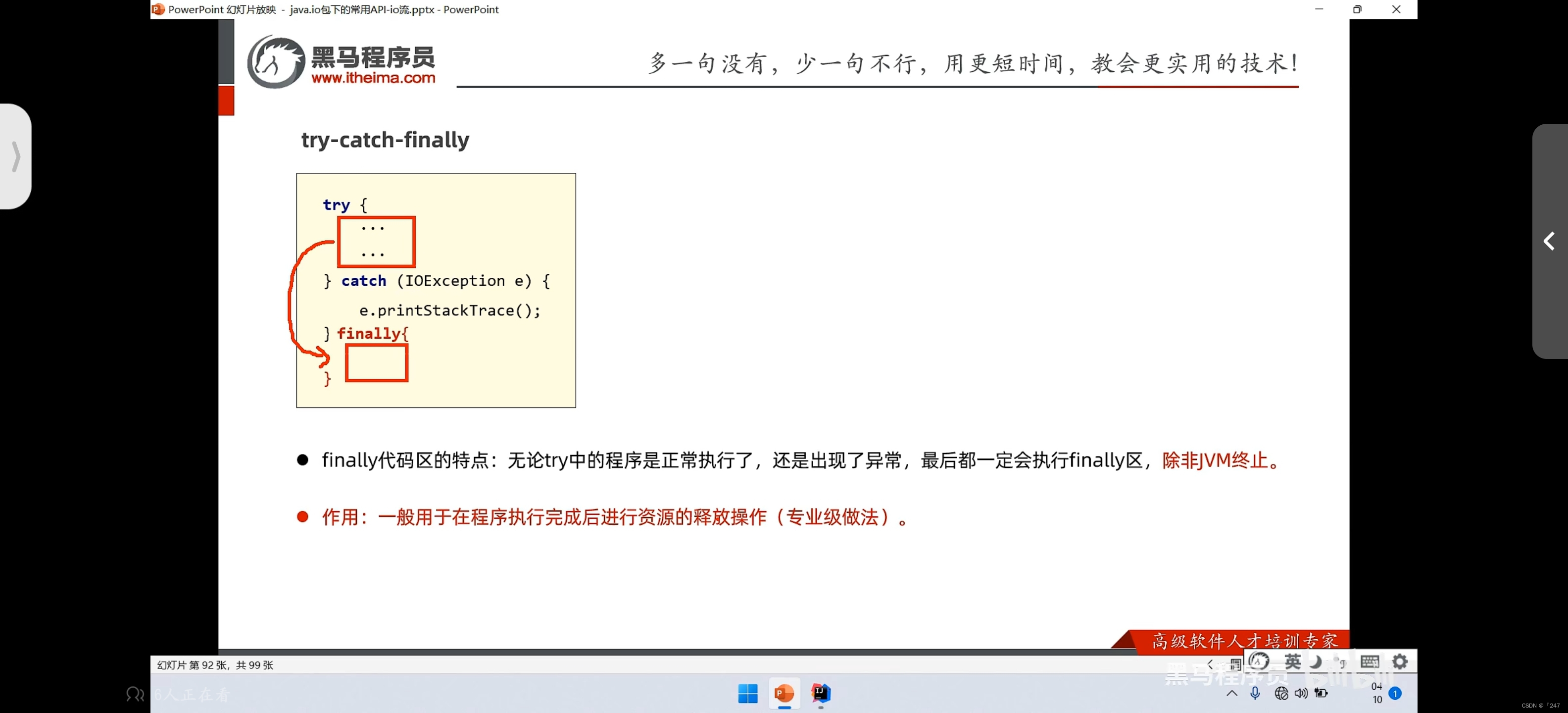
Task: Close the PowerPoint slideshow window
Action: pyautogui.click(x=1396, y=9)
